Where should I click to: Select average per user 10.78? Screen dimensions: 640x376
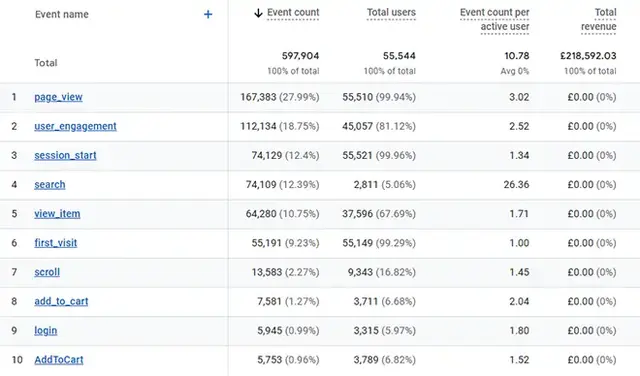click(517, 56)
